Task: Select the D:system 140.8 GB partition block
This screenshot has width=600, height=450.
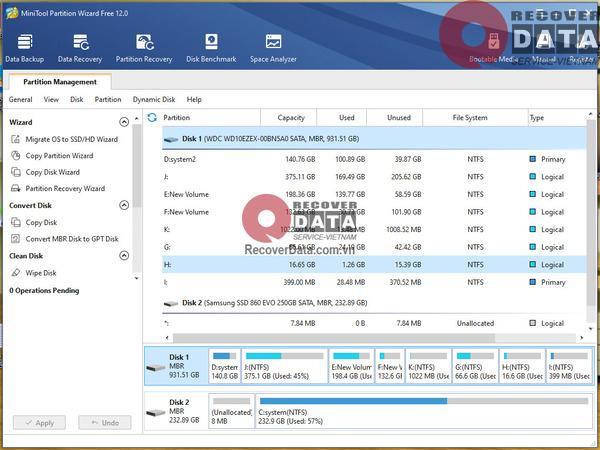Action: tap(225, 366)
